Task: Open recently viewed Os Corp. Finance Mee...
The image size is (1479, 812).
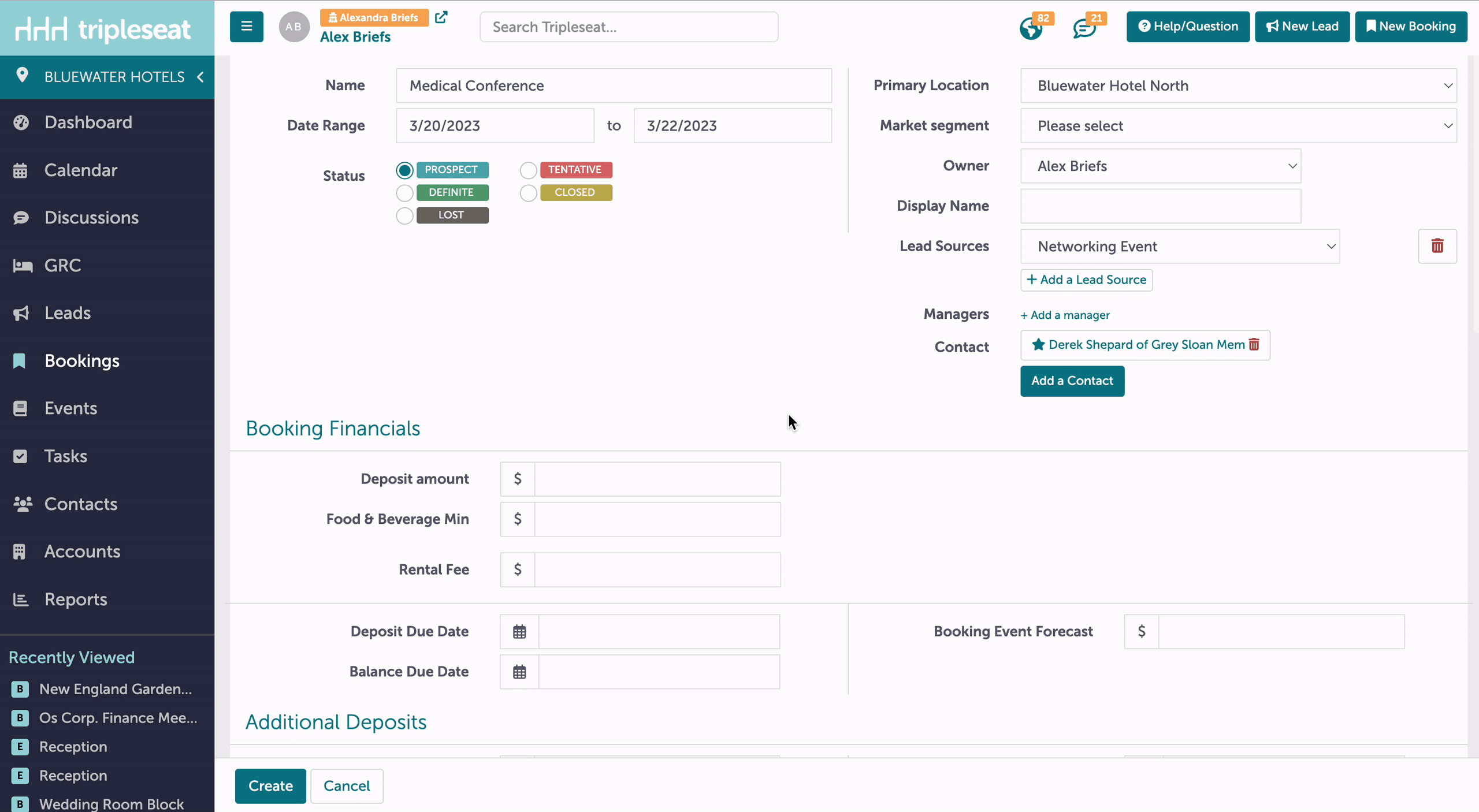Action: tap(118, 718)
